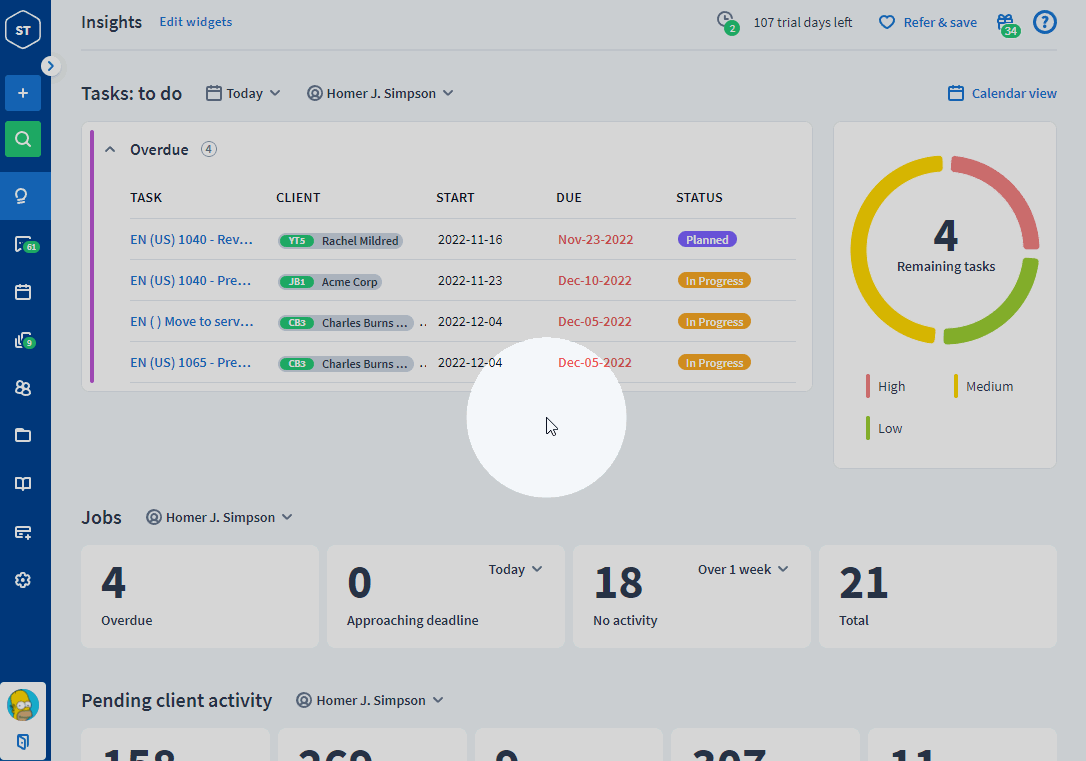Image resolution: width=1086 pixels, height=761 pixels.
Task: Open the calendar icon in left sidebar
Action: tap(23, 292)
